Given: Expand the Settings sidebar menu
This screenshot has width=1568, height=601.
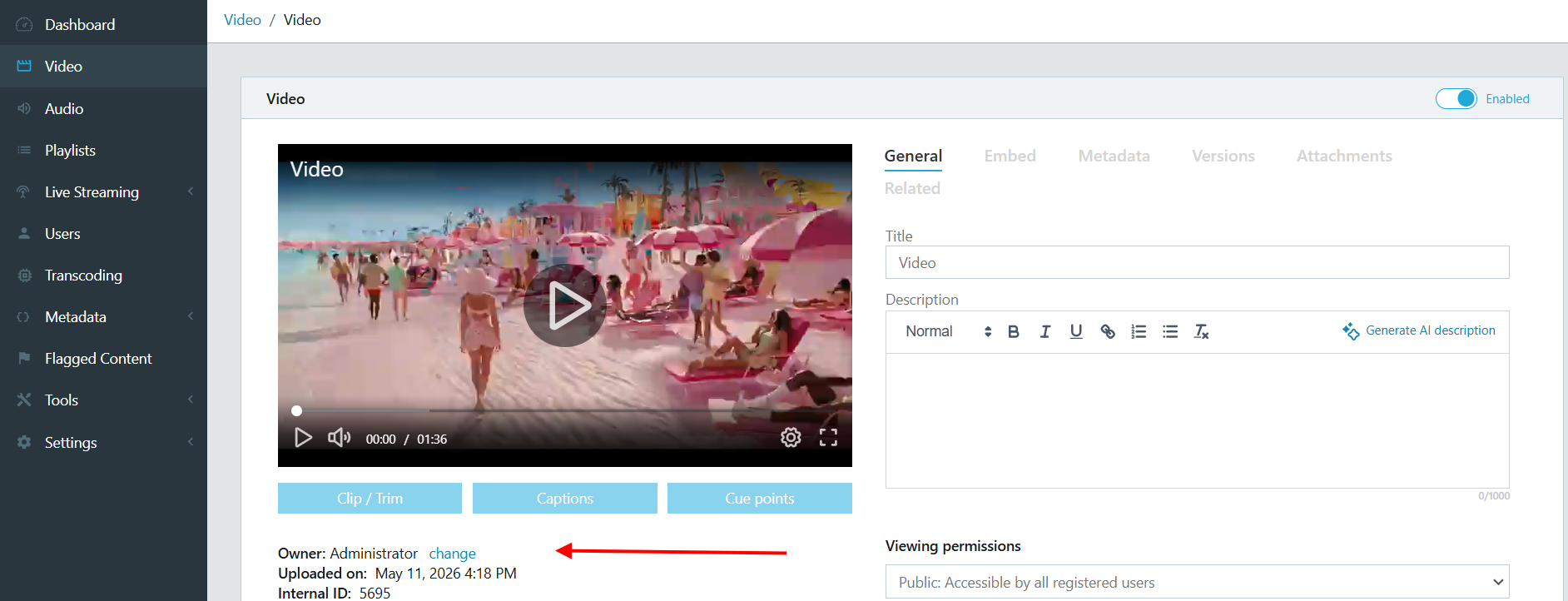Looking at the screenshot, I should click(103, 442).
